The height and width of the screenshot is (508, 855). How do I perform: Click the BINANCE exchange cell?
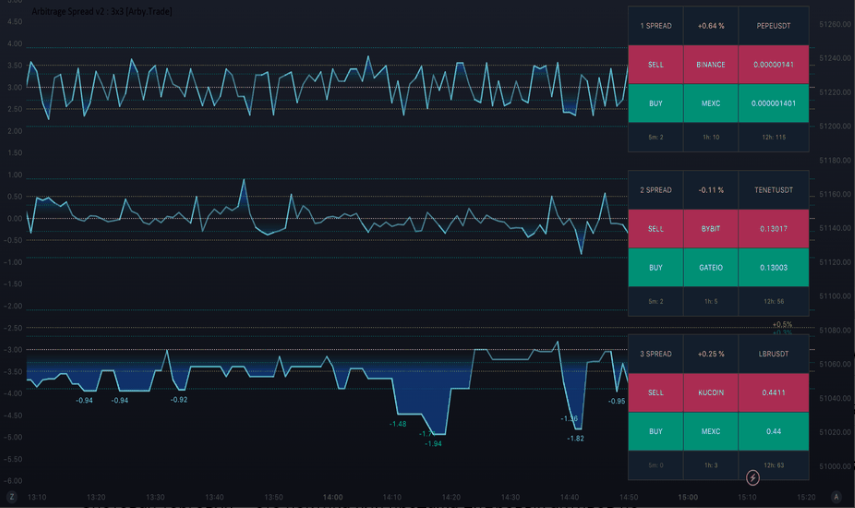(711, 64)
